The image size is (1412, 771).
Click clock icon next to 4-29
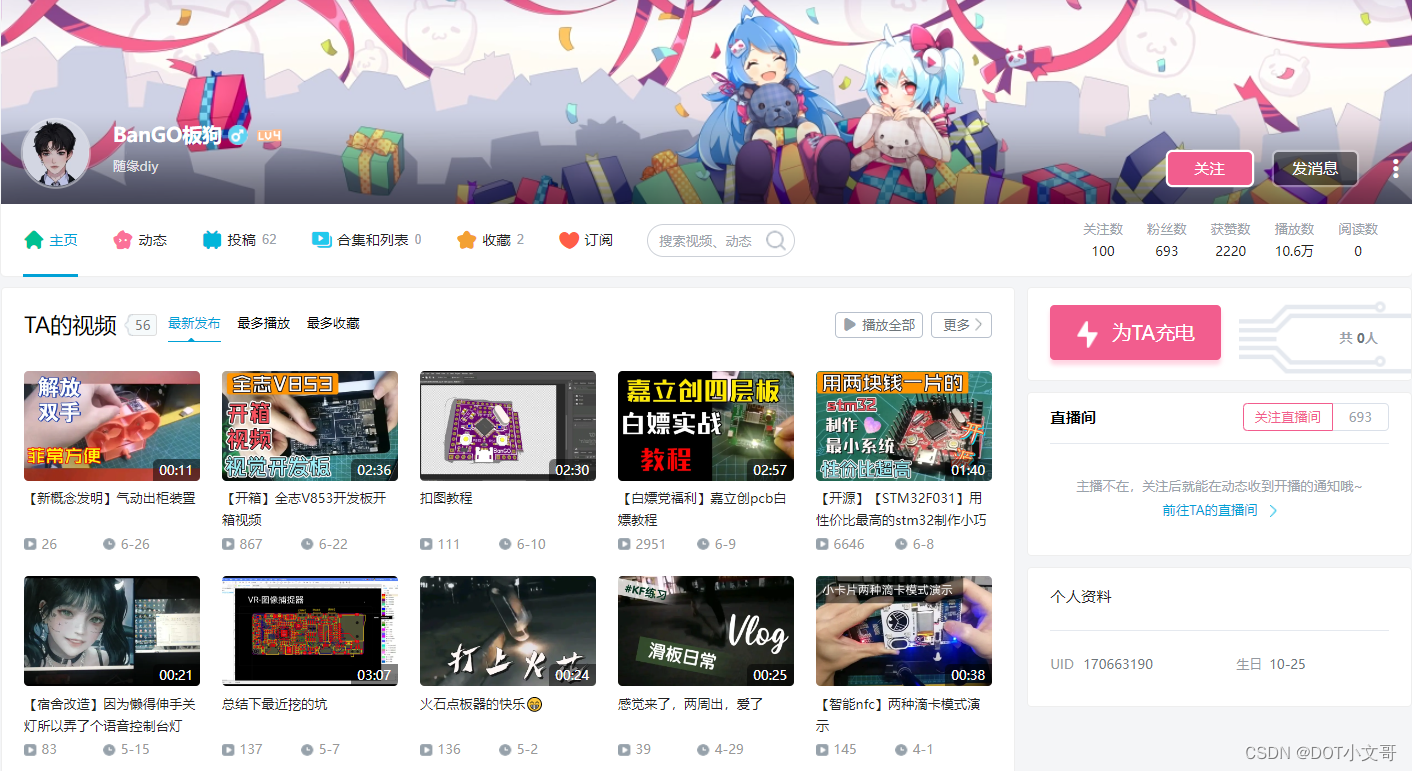[x=703, y=749]
